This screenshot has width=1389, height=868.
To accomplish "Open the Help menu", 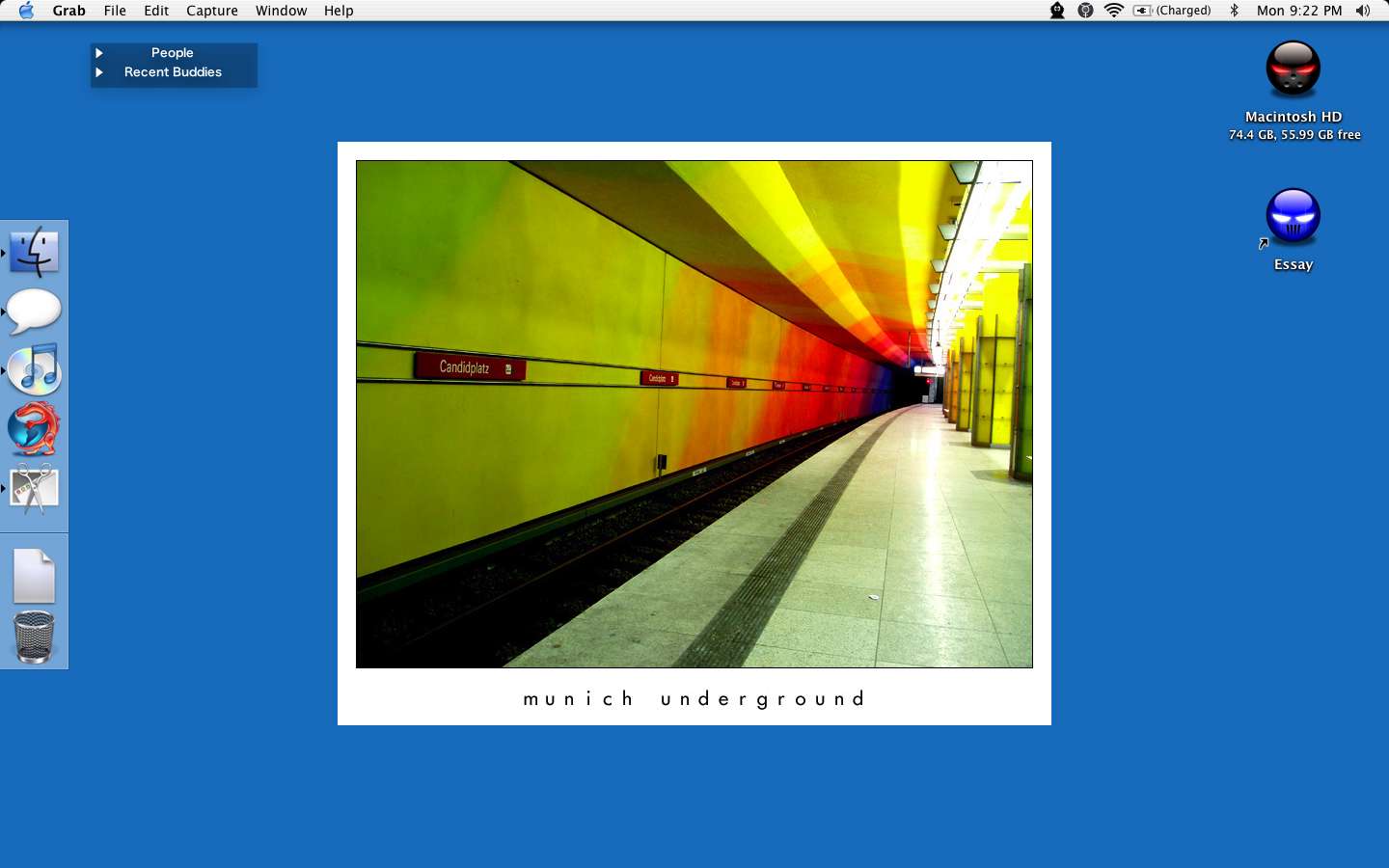I will [x=339, y=11].
